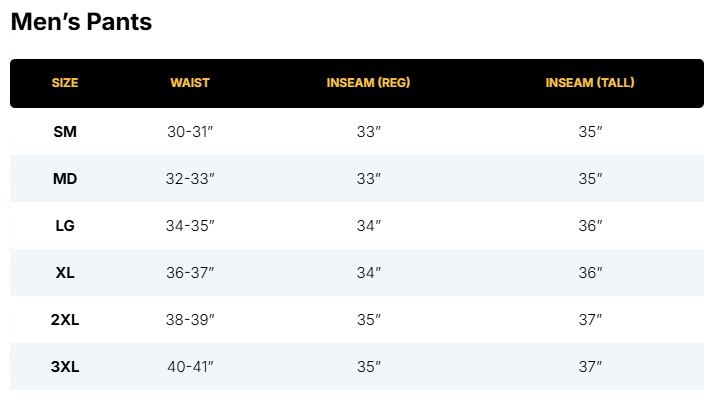The image size is (717, 402).
Task: Select the MD size row label
Action: point(65,179)
